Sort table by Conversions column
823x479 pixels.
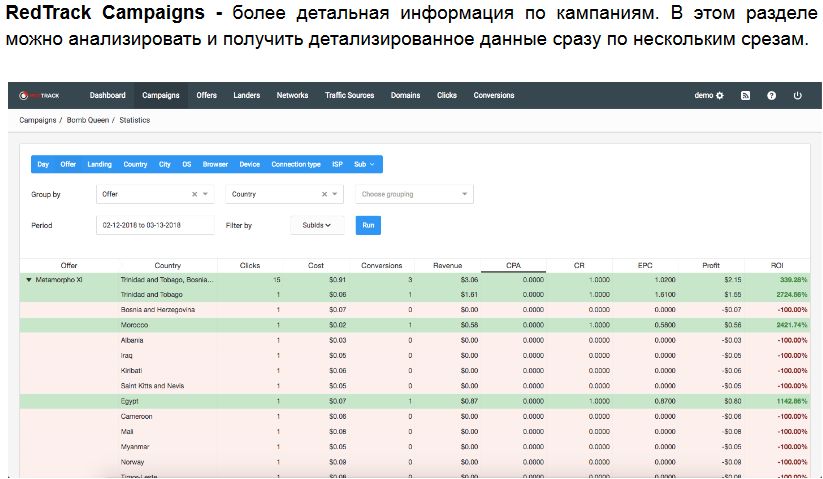382,265
